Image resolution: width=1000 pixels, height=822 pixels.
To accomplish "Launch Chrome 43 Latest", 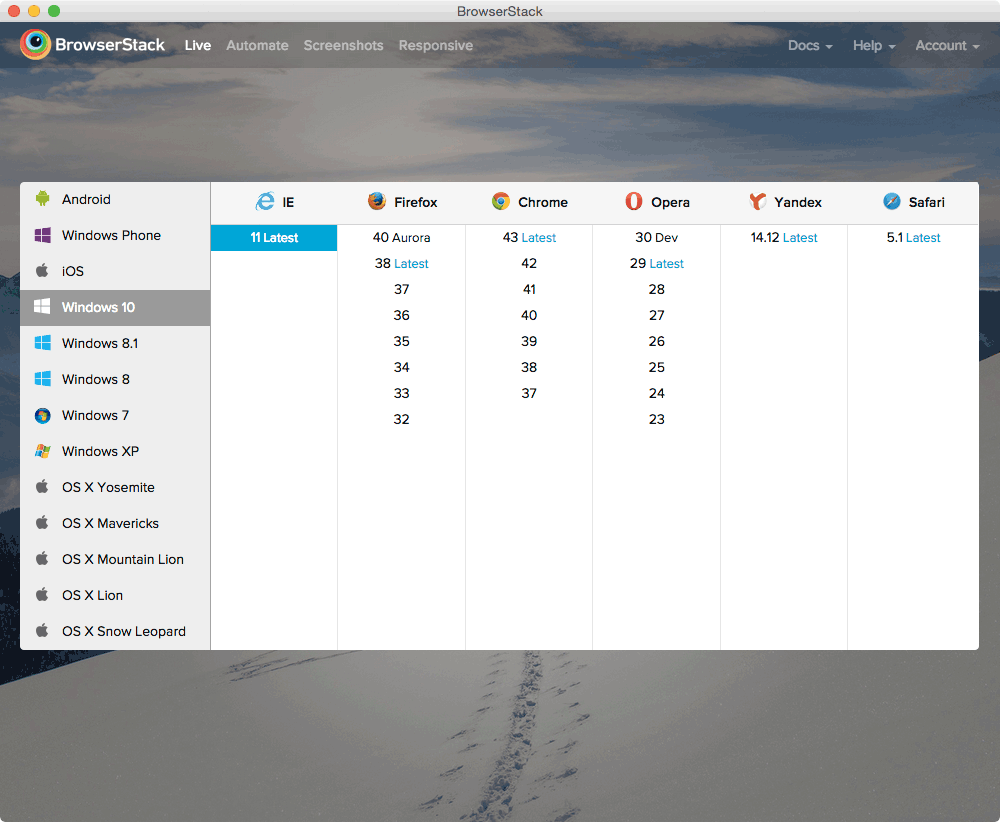I will click(529, 238).
